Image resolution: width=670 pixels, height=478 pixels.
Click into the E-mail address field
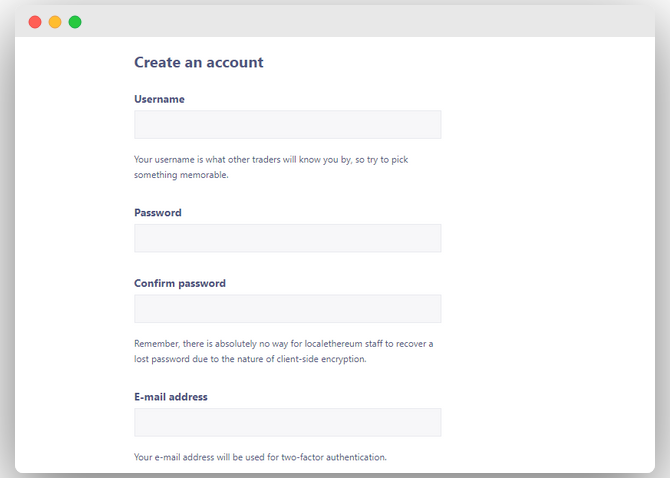coord(287,422)
